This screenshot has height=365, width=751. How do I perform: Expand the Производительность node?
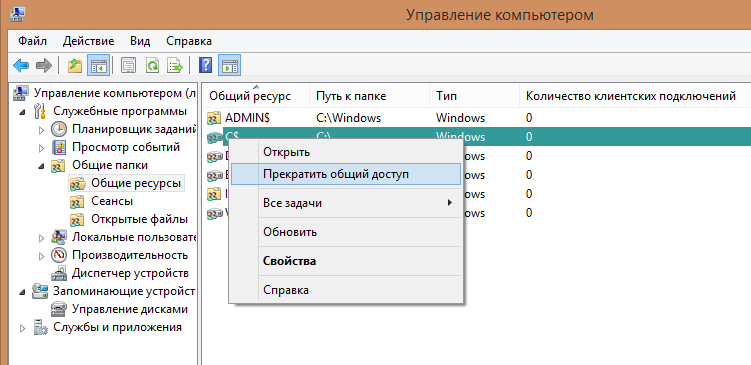42,256
